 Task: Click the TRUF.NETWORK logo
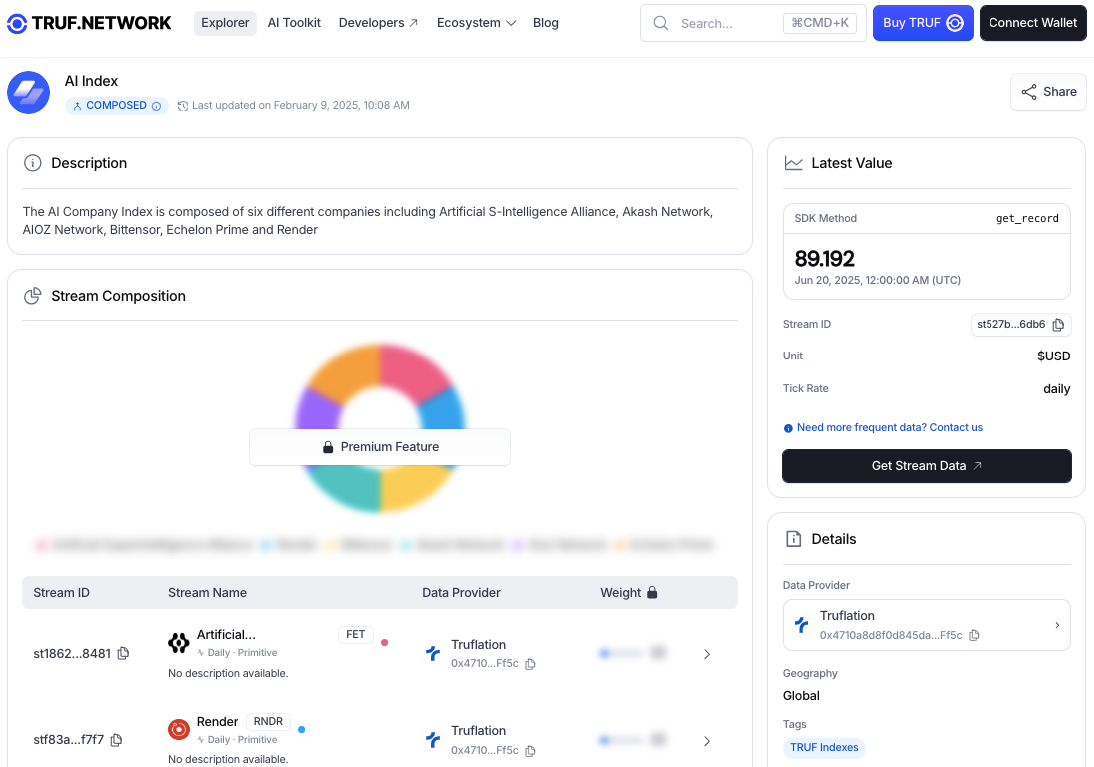click(89, 23)
